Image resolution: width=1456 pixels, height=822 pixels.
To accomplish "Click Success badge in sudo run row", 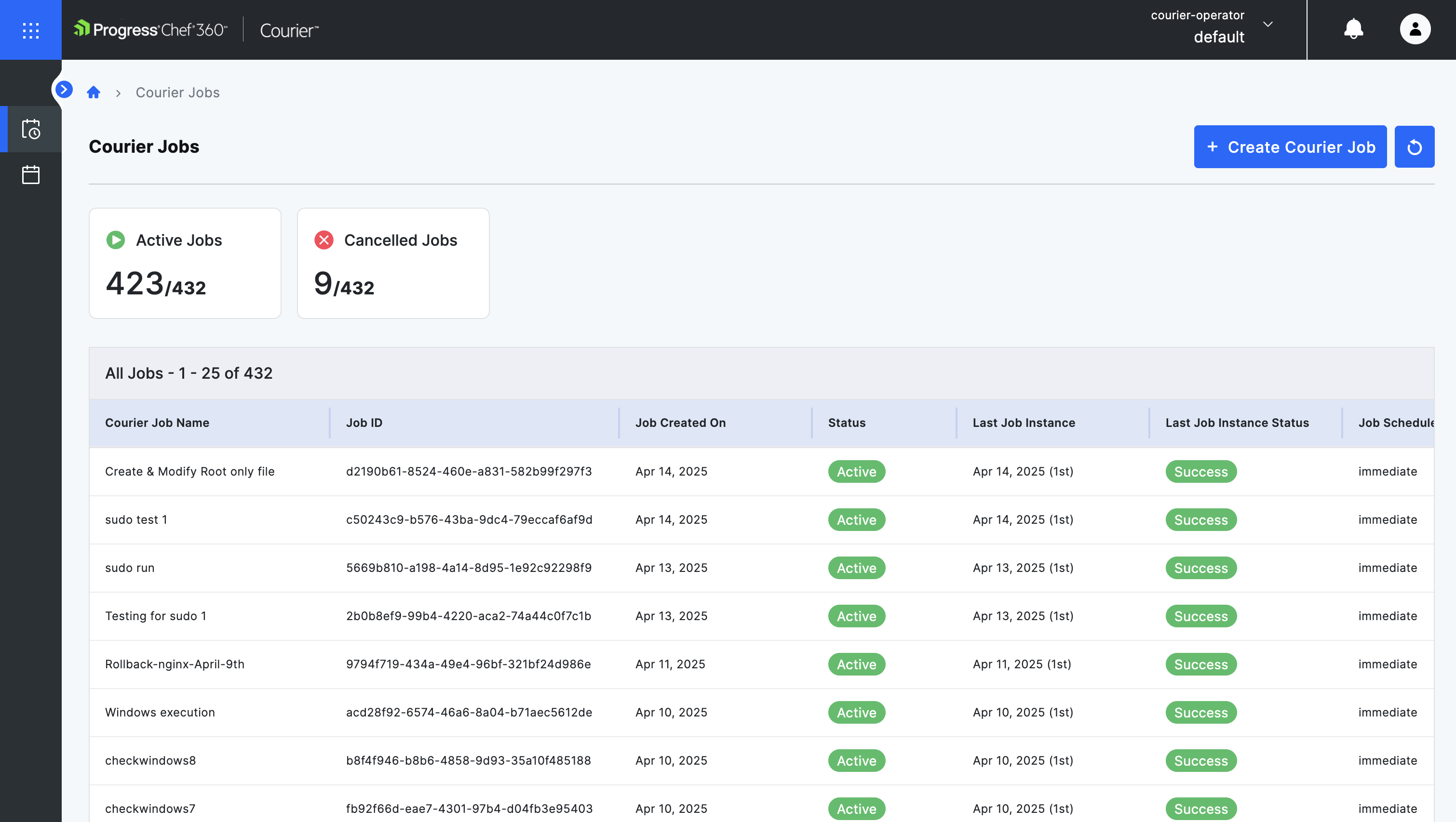I will pyautogui.click(x=1201, y=568).
